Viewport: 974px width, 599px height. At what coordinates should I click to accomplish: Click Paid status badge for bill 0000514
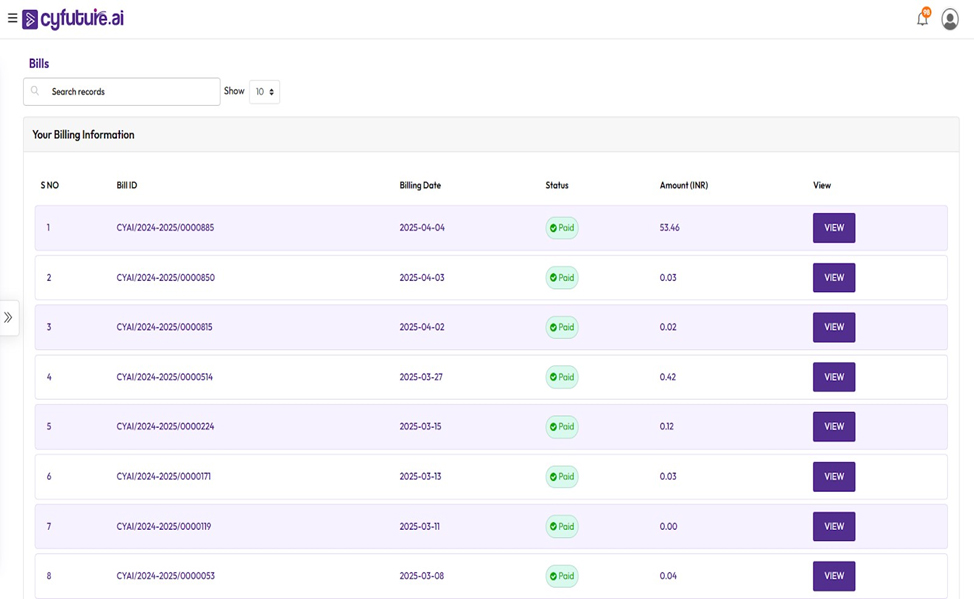(561, 377)
